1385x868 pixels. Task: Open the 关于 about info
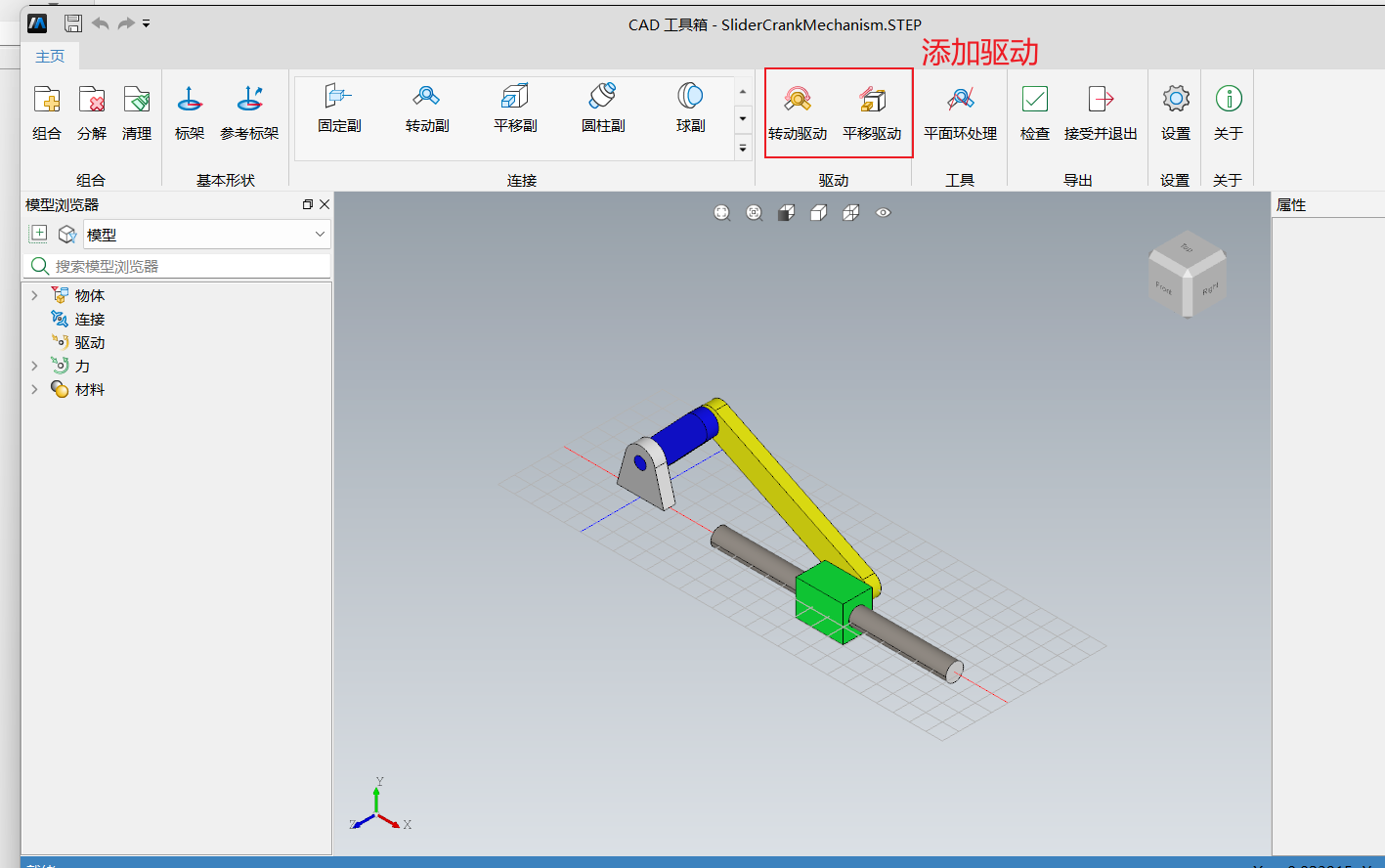(x=1229, y=112)
